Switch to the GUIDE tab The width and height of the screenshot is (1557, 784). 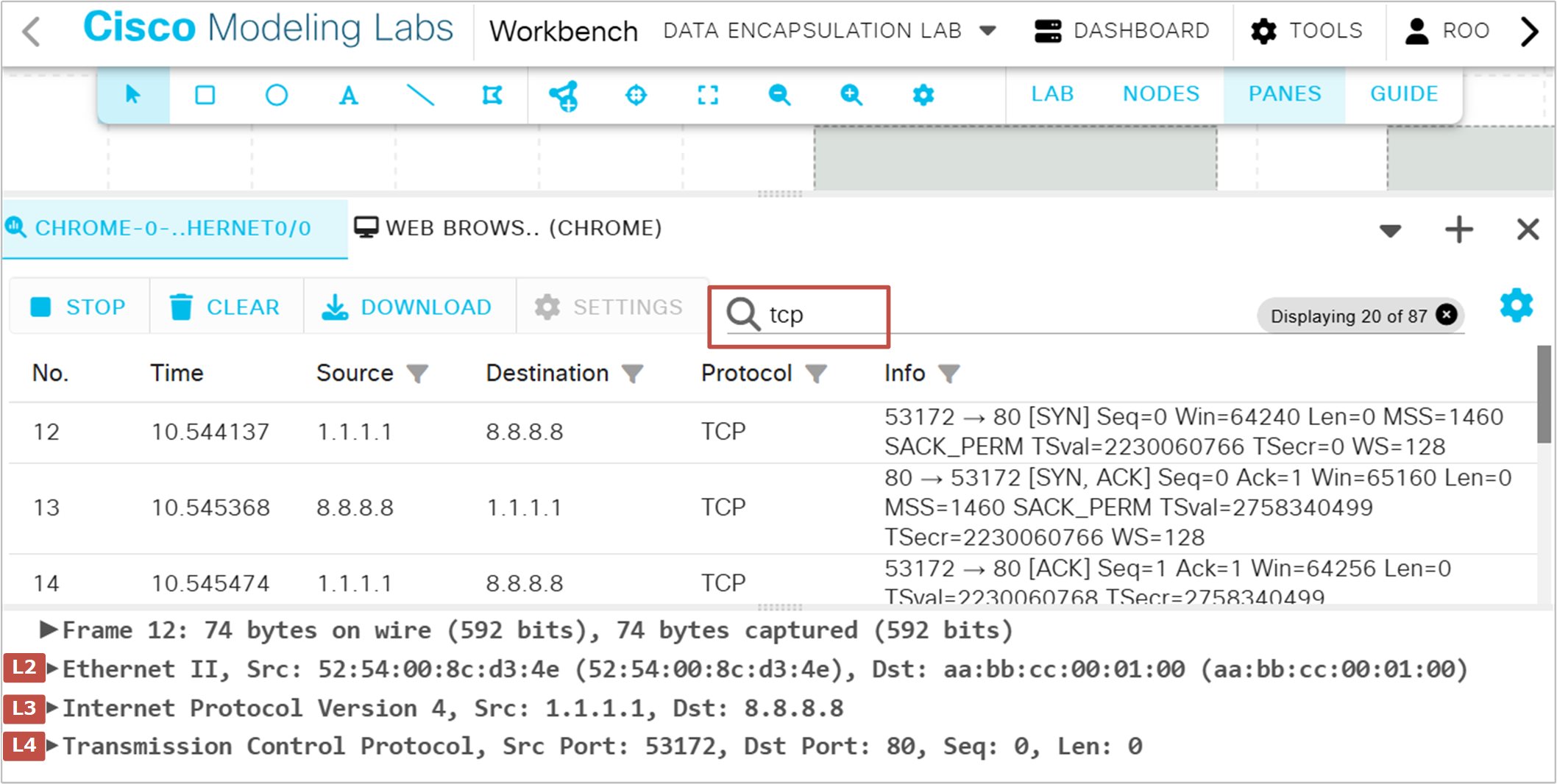[1404, 94]
